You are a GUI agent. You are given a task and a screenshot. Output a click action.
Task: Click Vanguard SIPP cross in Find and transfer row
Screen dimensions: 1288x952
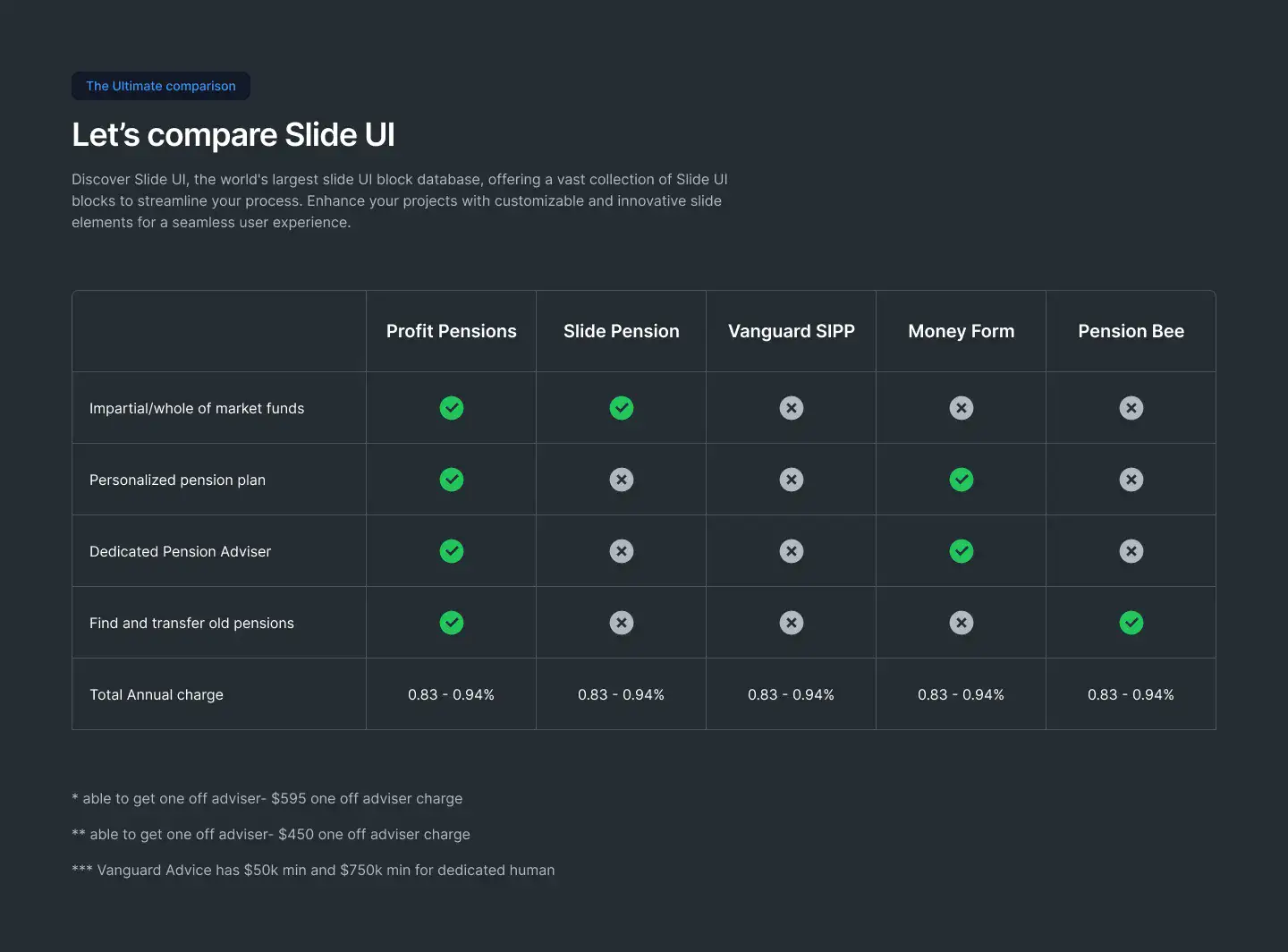pyautogui.click(x=792, y=623)
